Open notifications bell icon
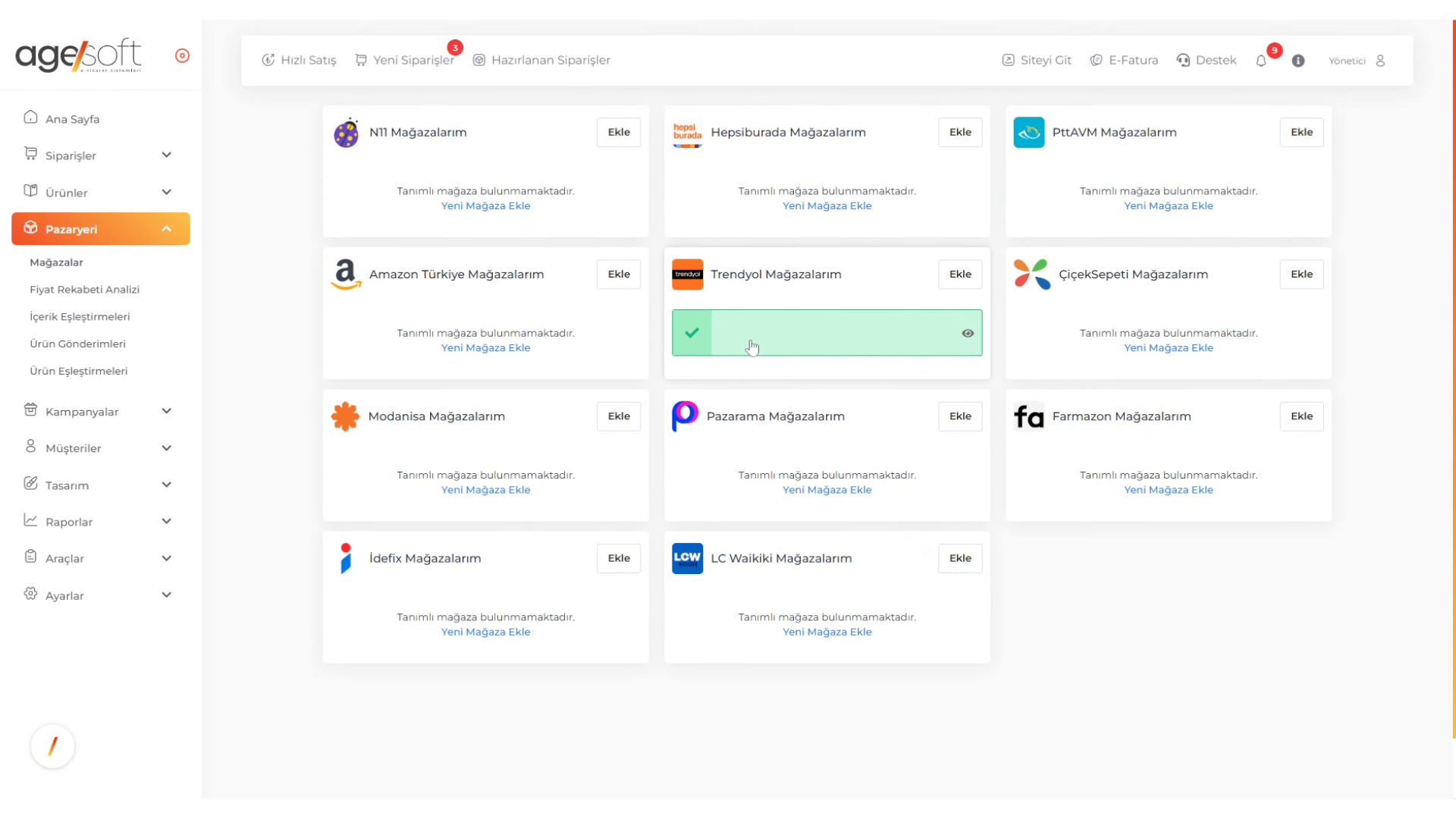The width and height of the screenshot is (1456, 819). [x=1261, y=61]
